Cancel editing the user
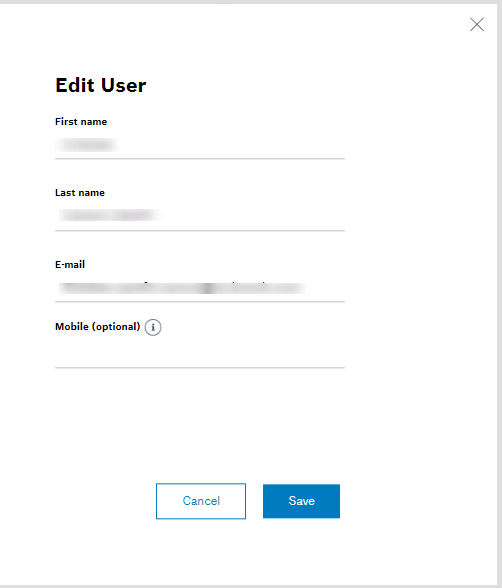Viewport: 502px width, 588px height. point(201,501)
